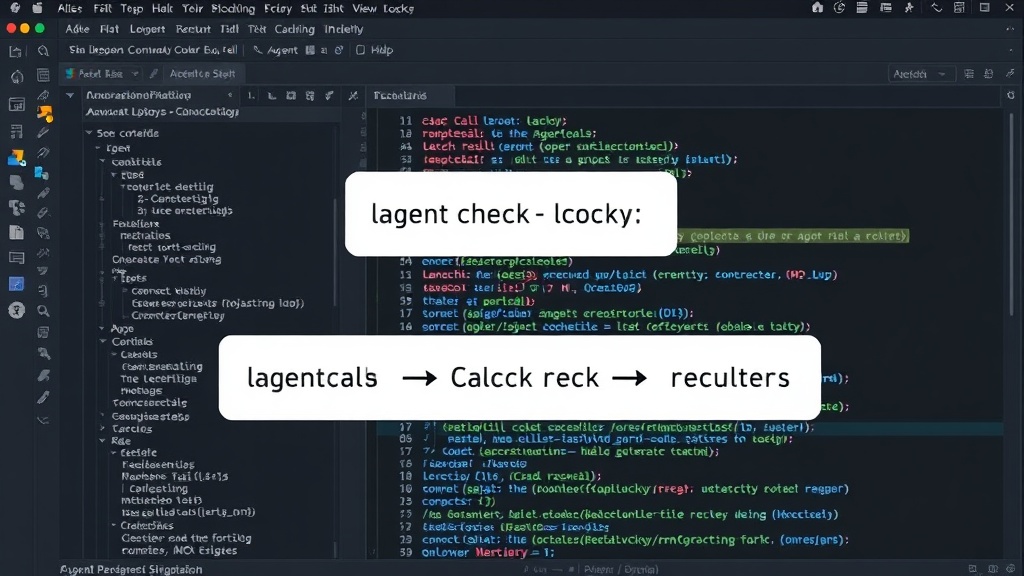This screenshot has width=1024, height=576.
Task: Click the X icon in the panel toolbar
Action: point(353,95)
